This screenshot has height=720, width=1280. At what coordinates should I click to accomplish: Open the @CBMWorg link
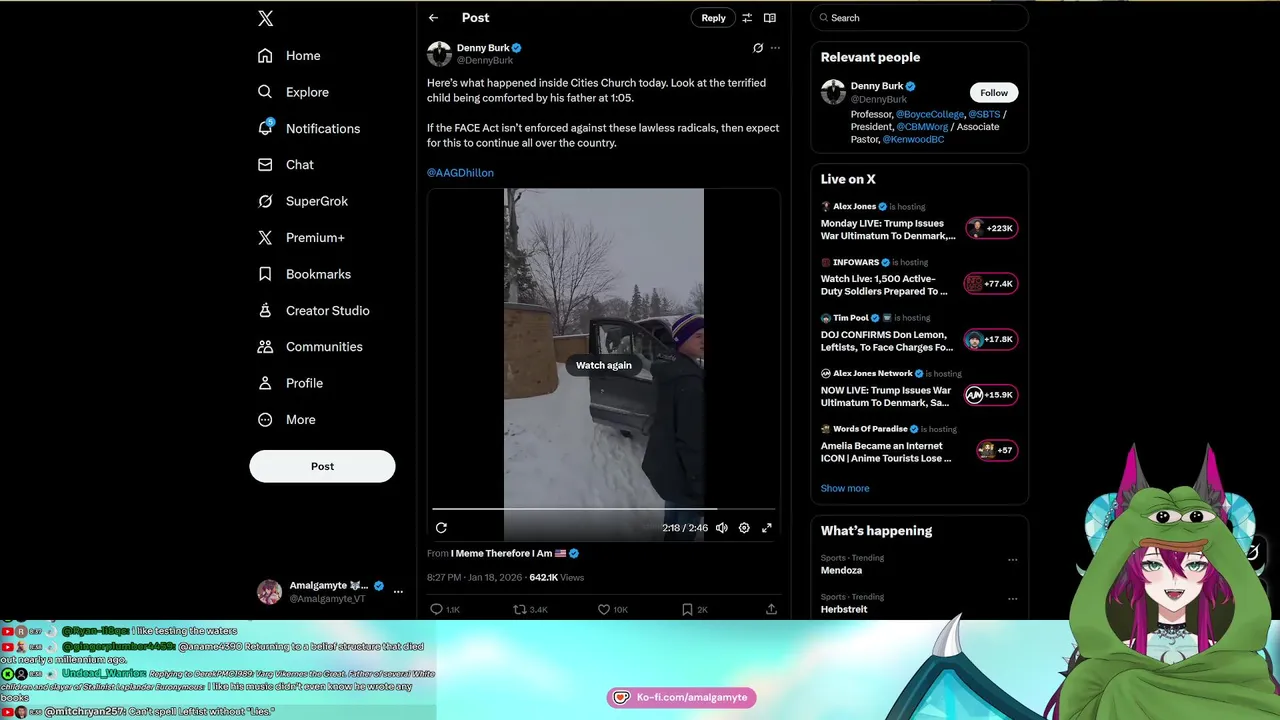(922, 127)
